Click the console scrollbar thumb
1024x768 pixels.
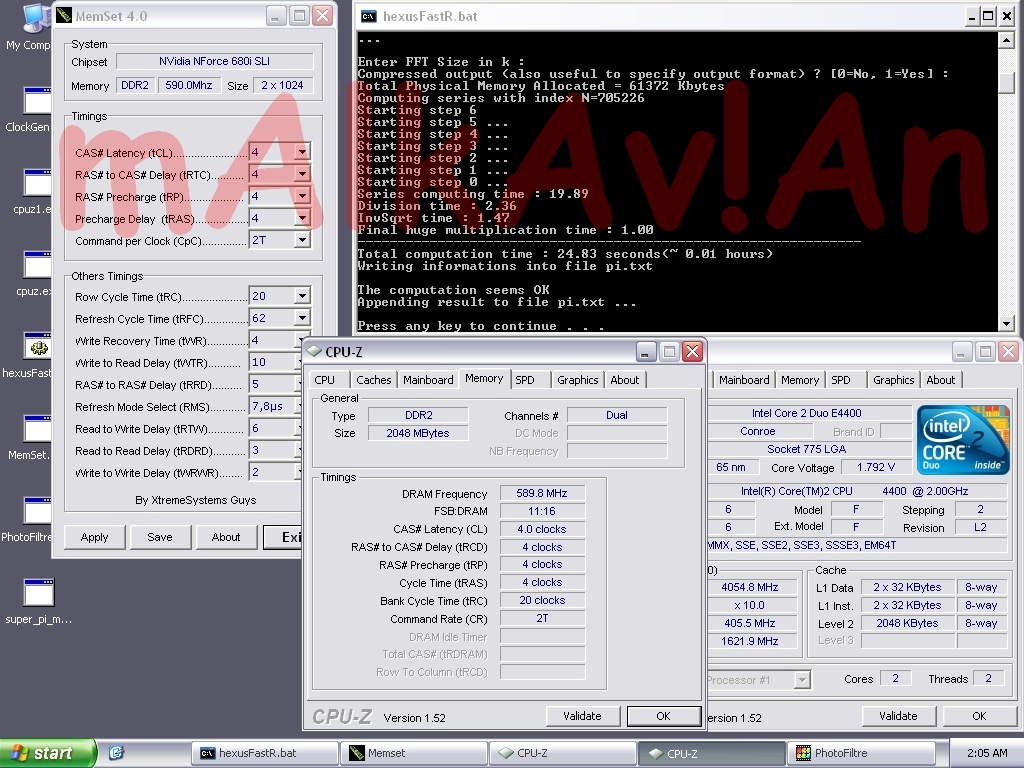(1006, 83)
